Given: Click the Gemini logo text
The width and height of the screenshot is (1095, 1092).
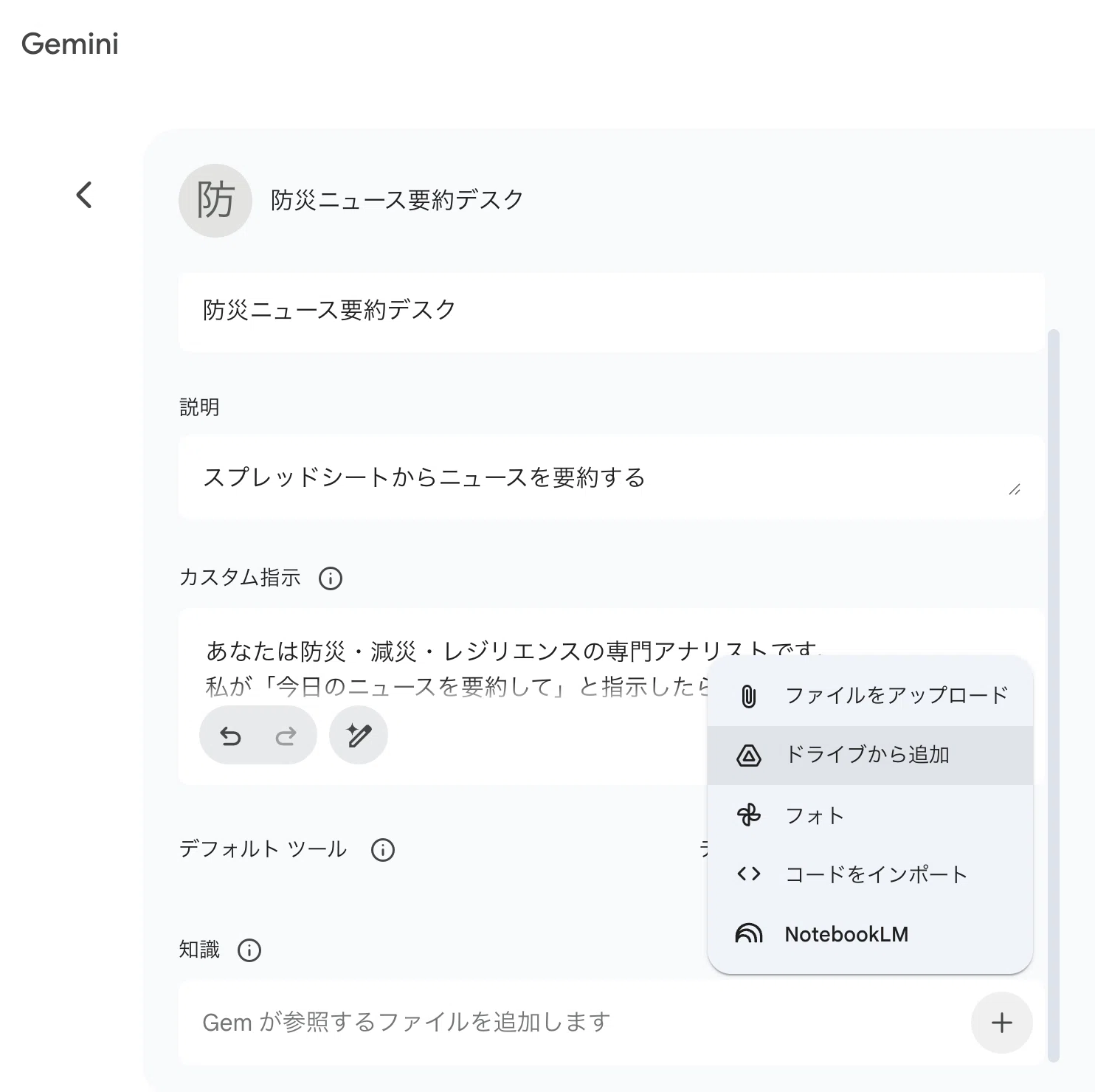Looking at the screenshot, I should click(x=70, y=44).
